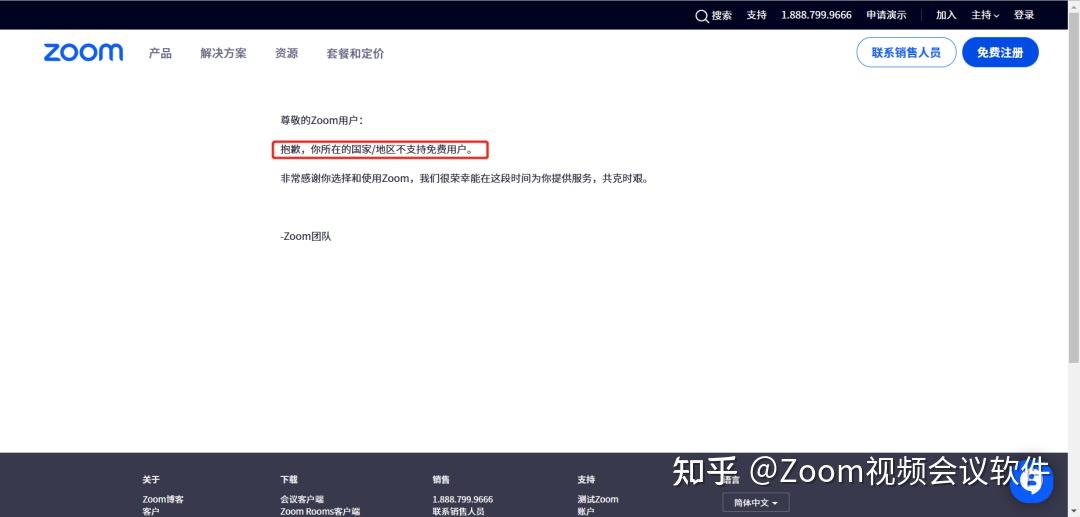Image resolution: width=1080 pixels, height=517 pixels.
Task: Click the text 尊敬的Zoom用户
Action: pos(322,120)
